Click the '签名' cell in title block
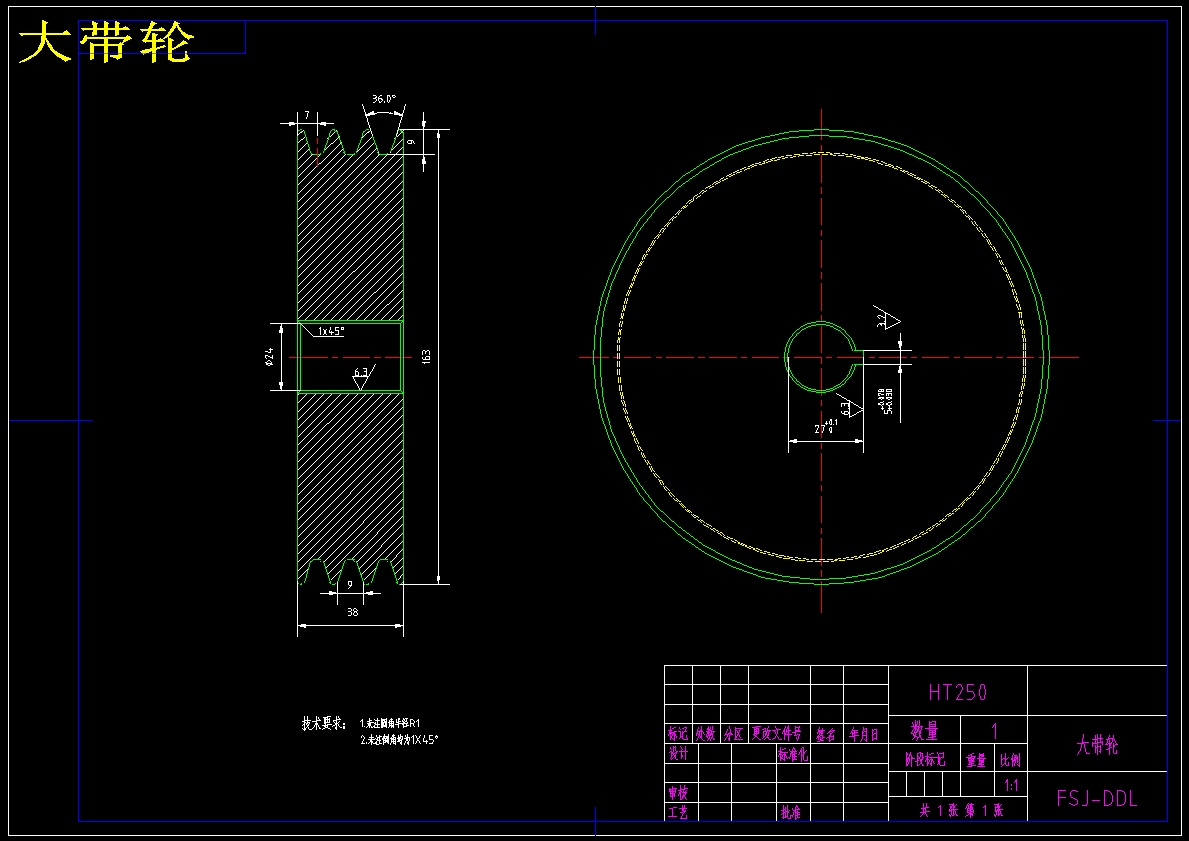The image size is (1189, 841). [x=827, y=734]
